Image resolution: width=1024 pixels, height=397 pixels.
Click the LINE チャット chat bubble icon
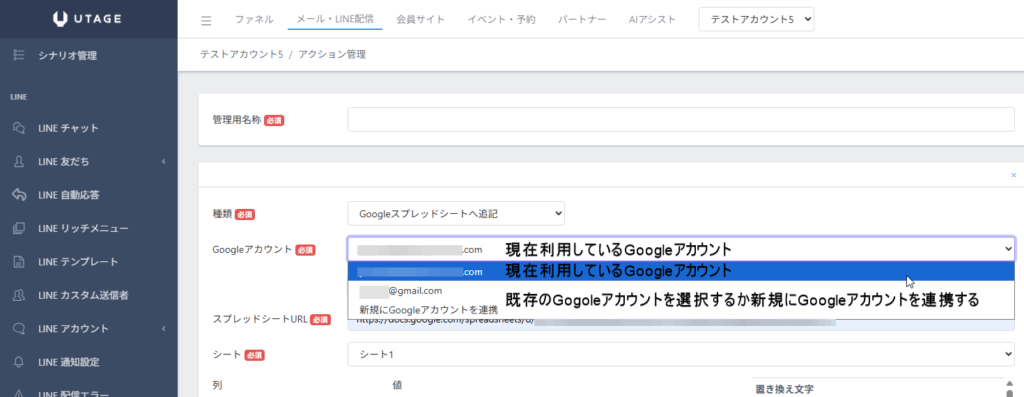[x=19, y=128]
